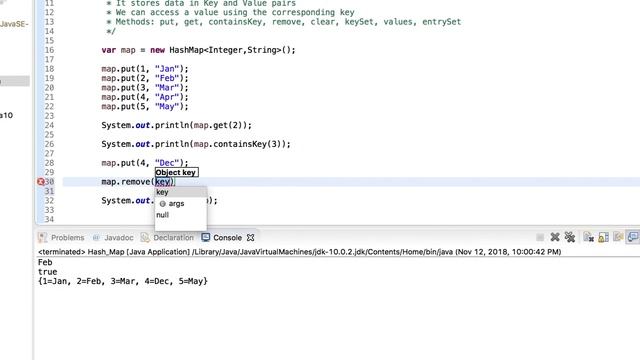
Task: Click line number 16 in the gutter
Action: point(49,50)
